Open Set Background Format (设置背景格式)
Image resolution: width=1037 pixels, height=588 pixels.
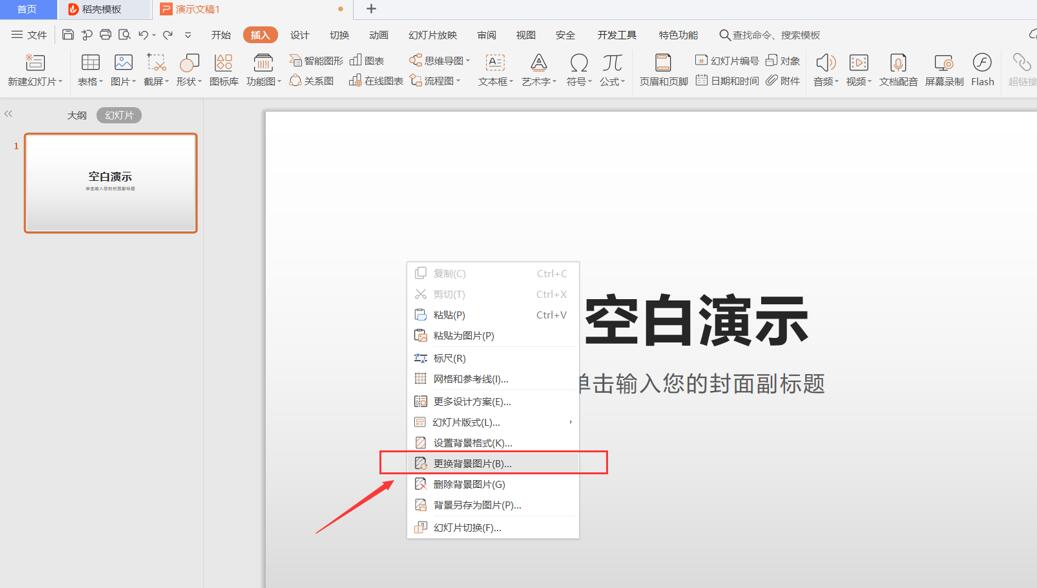[493, 442]
